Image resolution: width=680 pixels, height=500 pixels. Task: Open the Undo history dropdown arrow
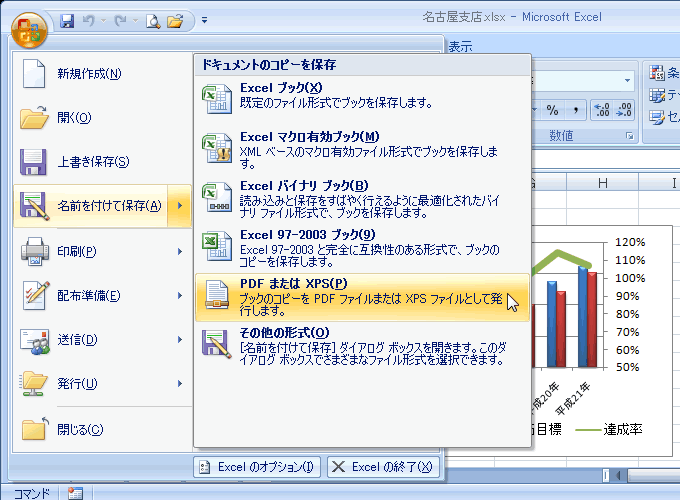tap(103, 20)
